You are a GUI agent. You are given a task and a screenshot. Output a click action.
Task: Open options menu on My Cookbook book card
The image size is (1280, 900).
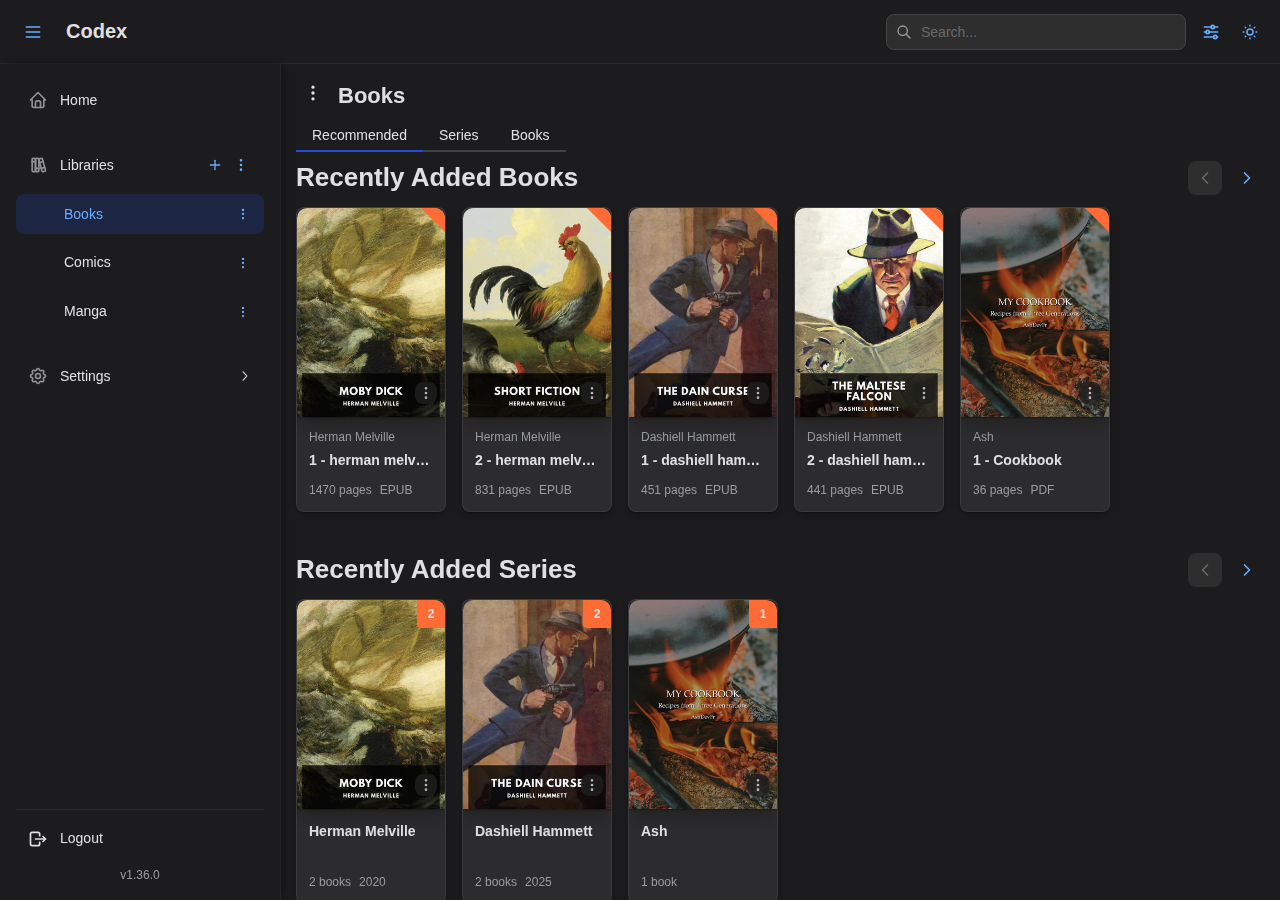(1090, 393)
